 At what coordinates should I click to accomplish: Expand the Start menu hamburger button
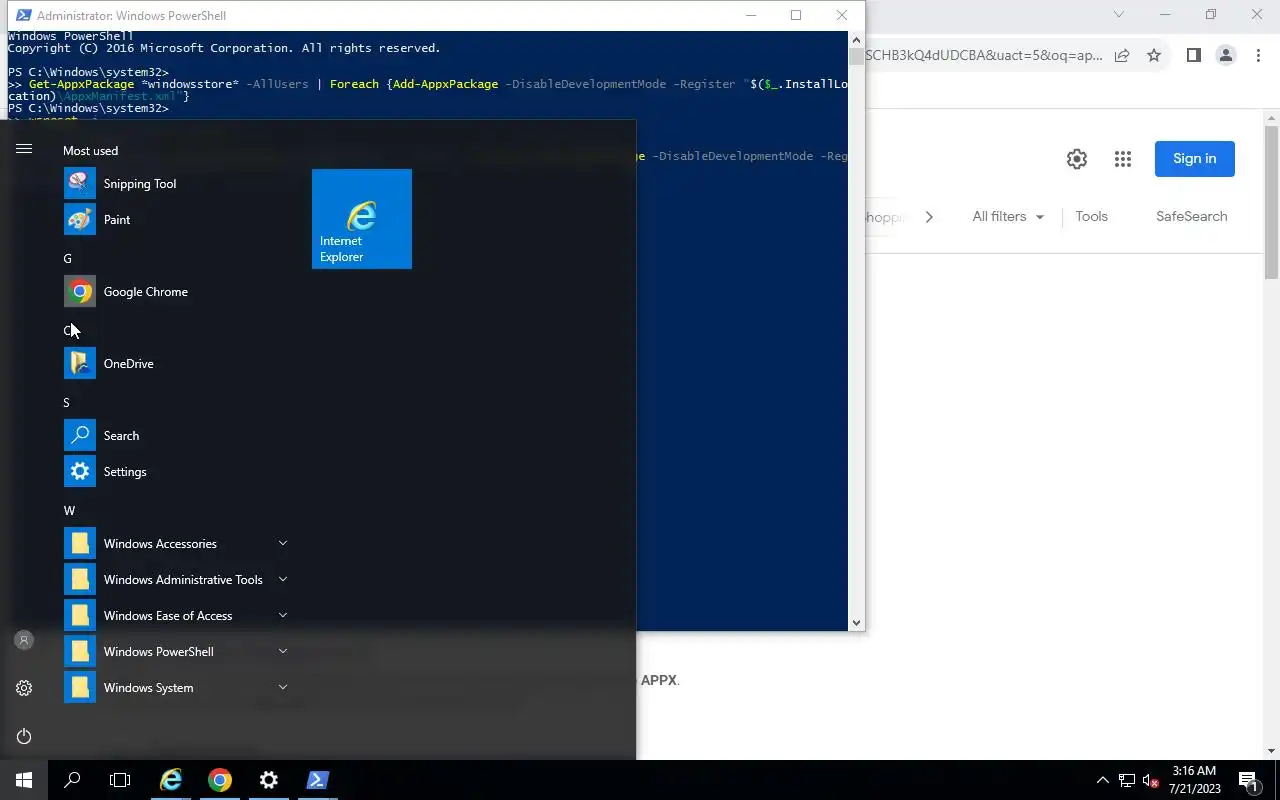tap(24, 149)
